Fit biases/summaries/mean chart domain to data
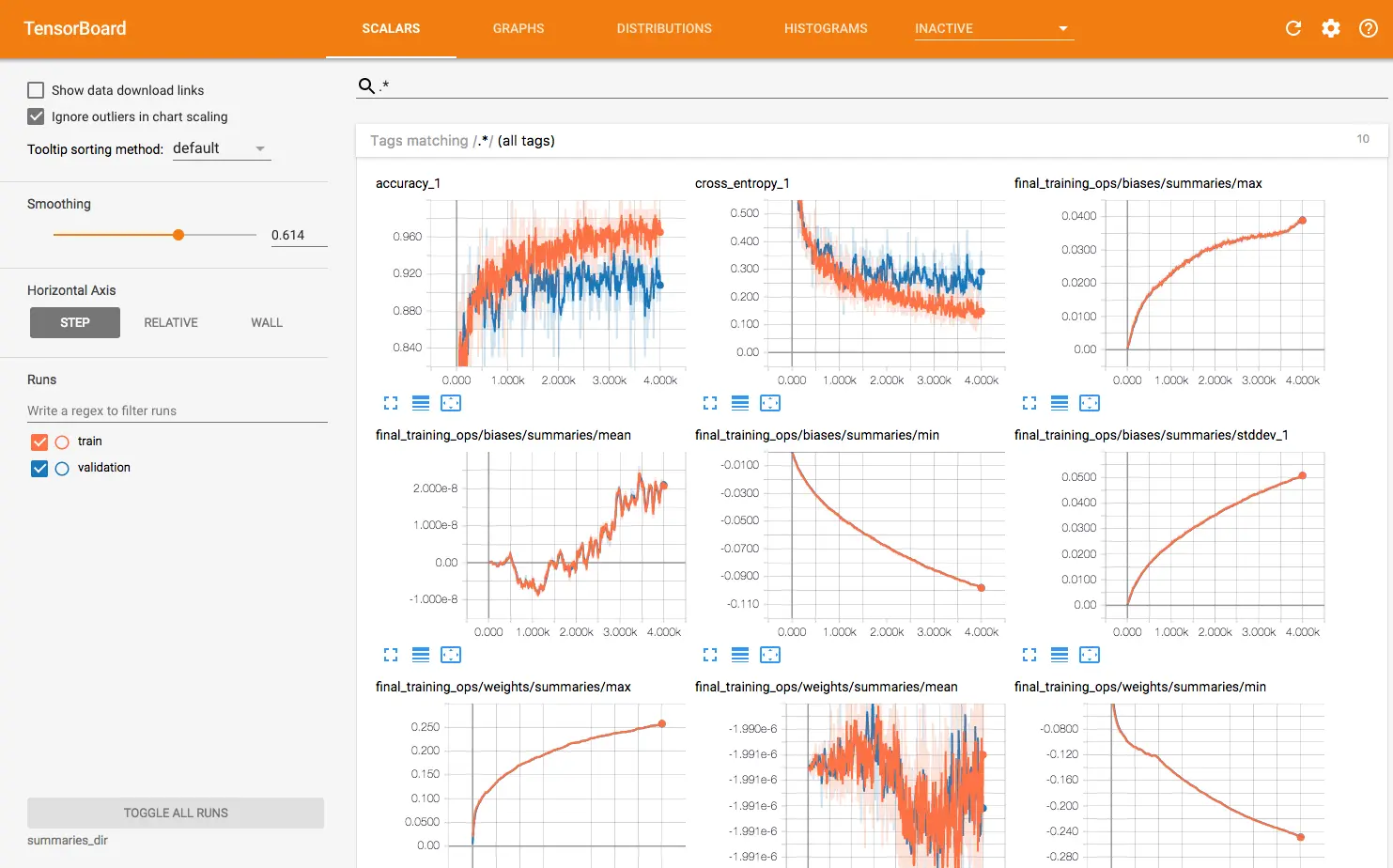This screenshot has width=1393, height=868. click(451, 655)
